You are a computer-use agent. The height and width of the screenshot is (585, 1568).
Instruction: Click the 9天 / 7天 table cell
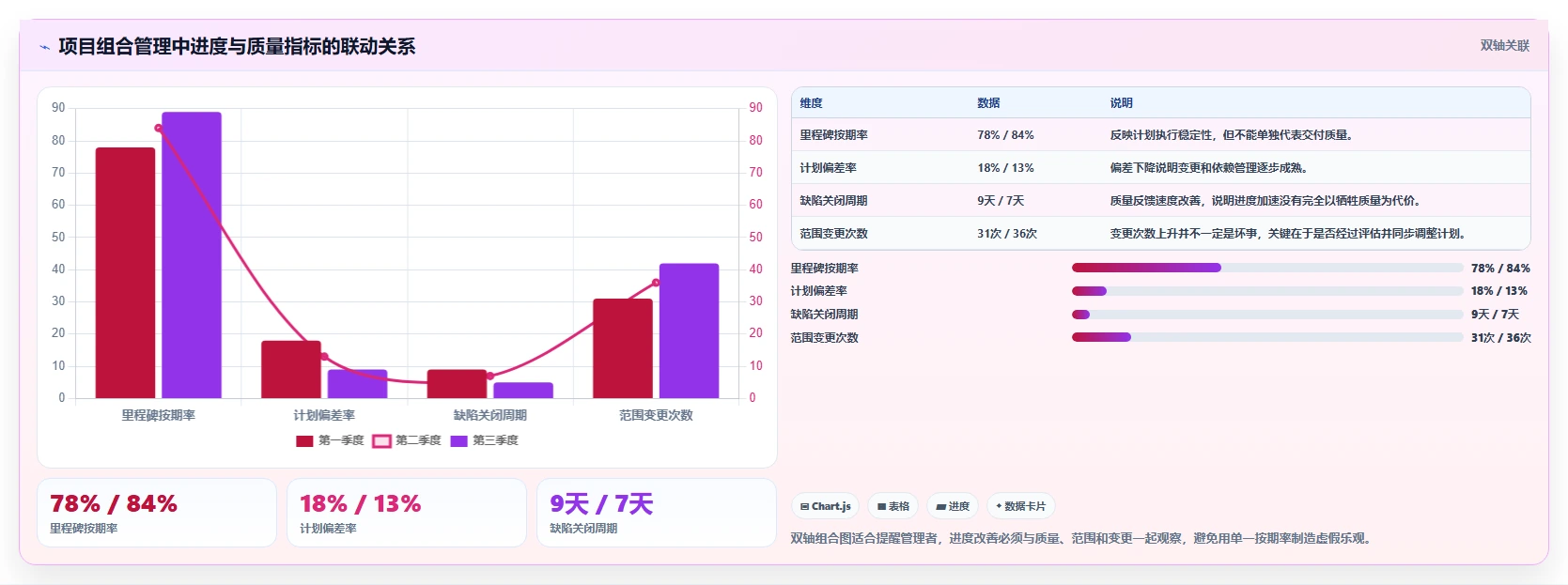click(1001, 201)
